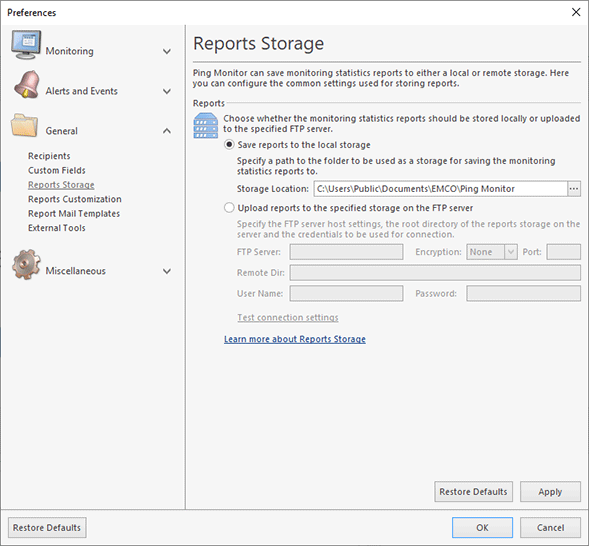The width and height of the screenshot is (589, 546).
Task: Click the Port input field
Action: (x=563, y=252)
